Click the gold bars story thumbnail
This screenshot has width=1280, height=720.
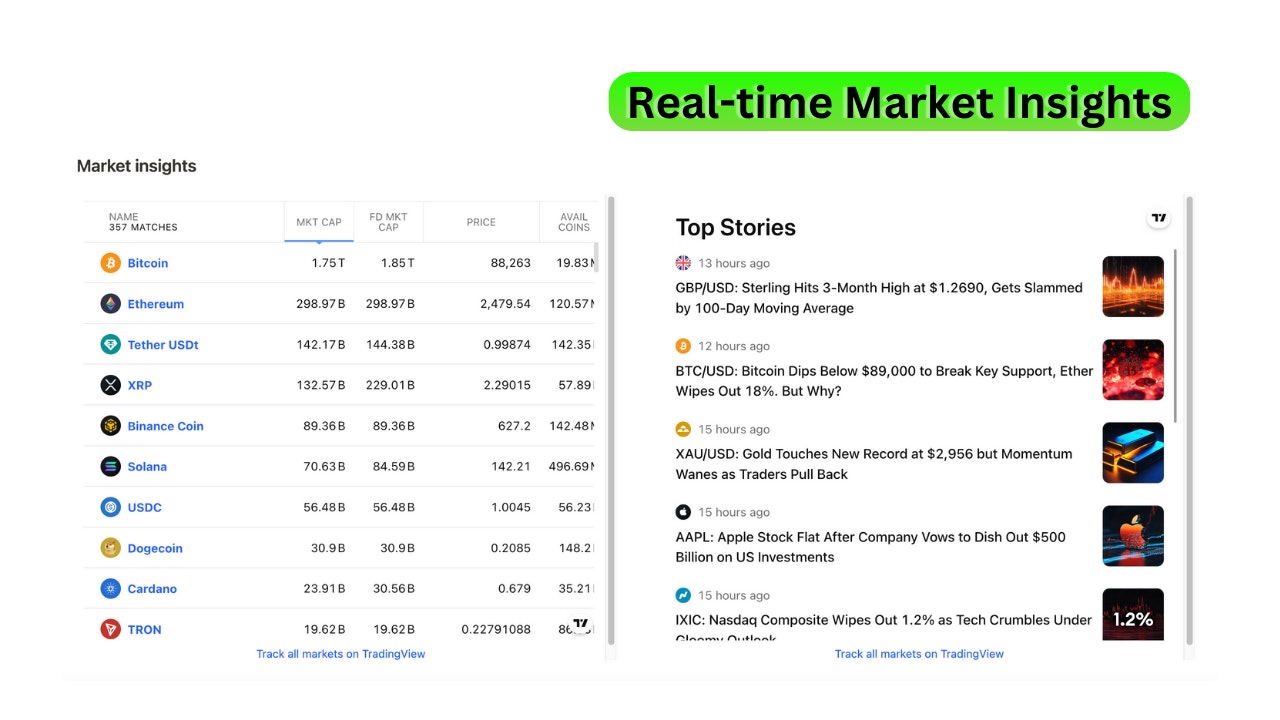[x=1133, y=453]
